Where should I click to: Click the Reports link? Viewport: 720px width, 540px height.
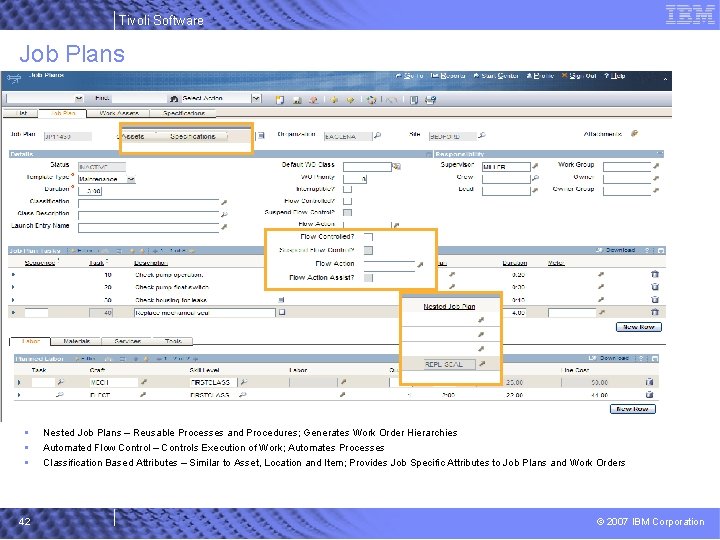click(448, 76)
